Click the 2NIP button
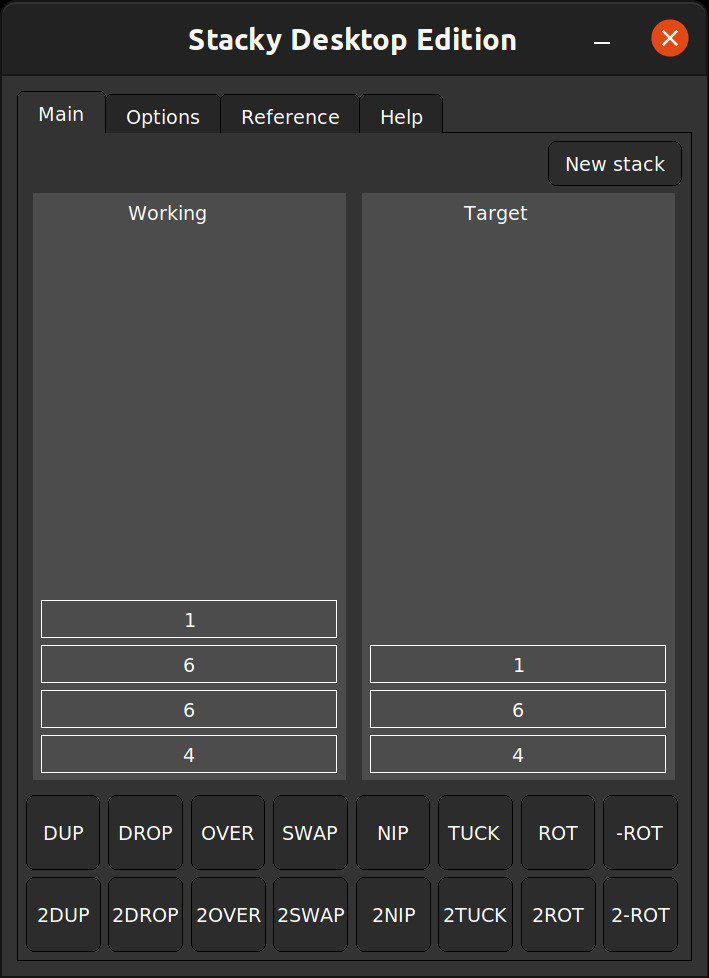 [x=392, y=914]
